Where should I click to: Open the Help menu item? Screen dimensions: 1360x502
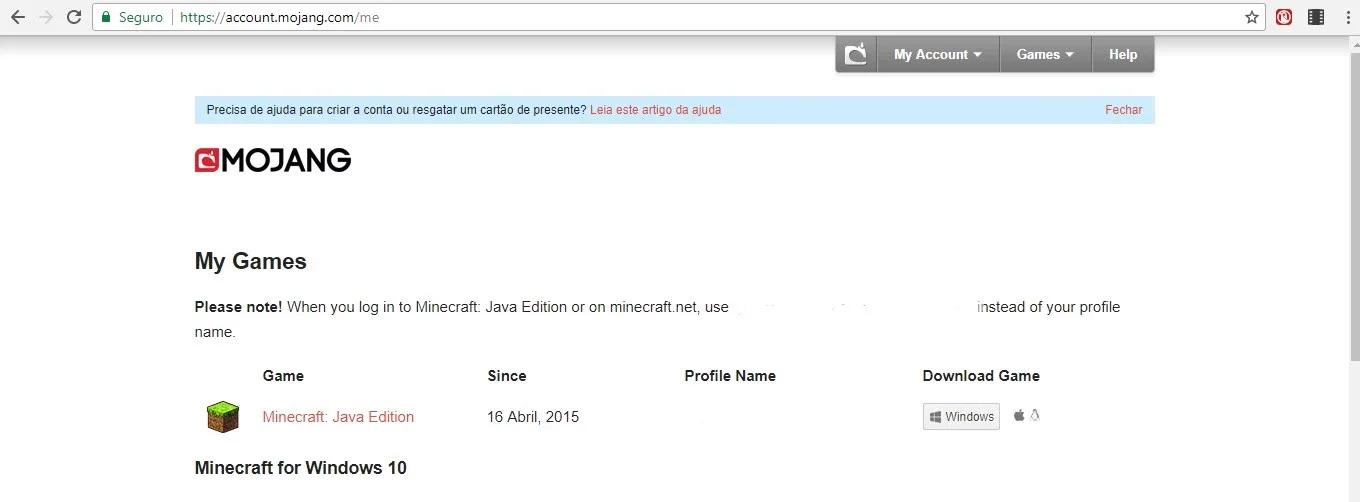coord(1123,54)
